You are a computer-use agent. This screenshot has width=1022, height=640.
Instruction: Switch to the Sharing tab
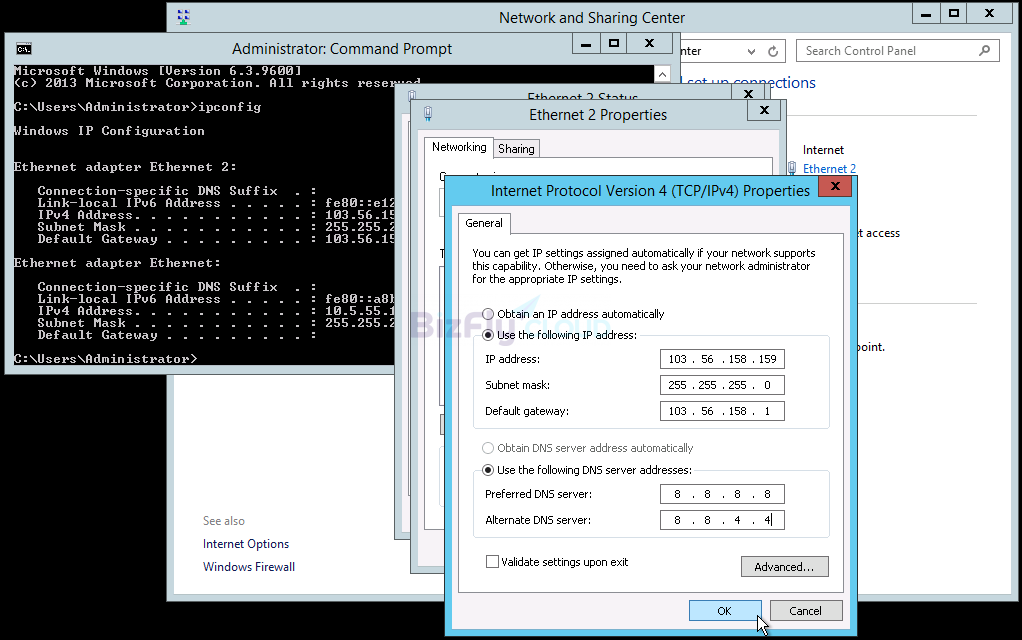click(516, 149)
